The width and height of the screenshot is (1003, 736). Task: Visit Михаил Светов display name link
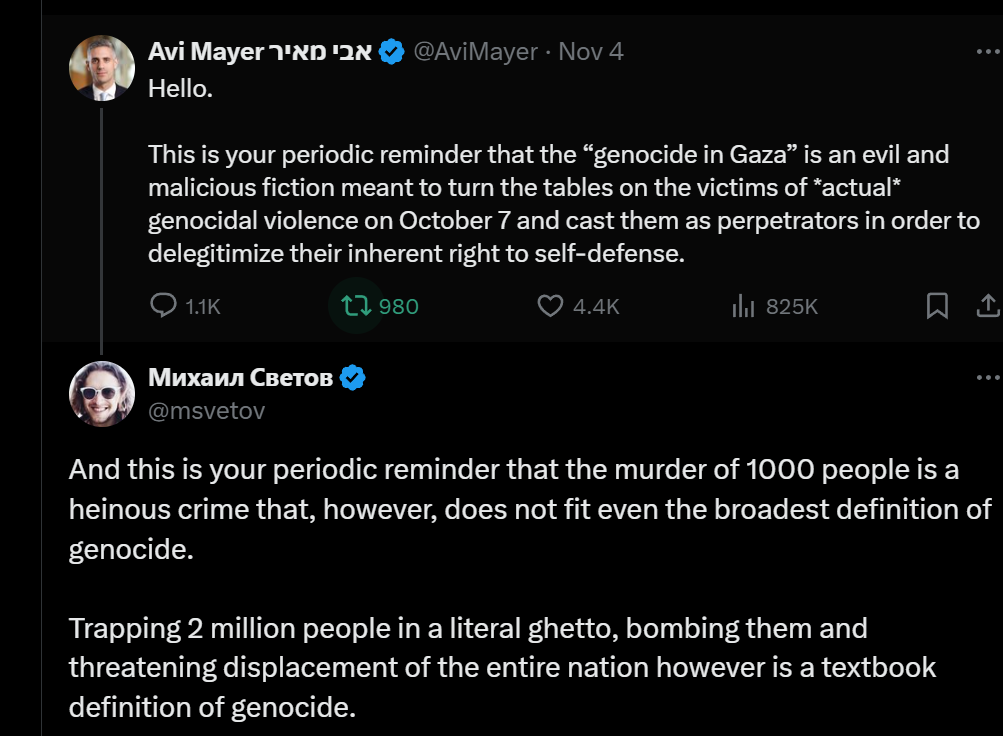pos(241,377)
